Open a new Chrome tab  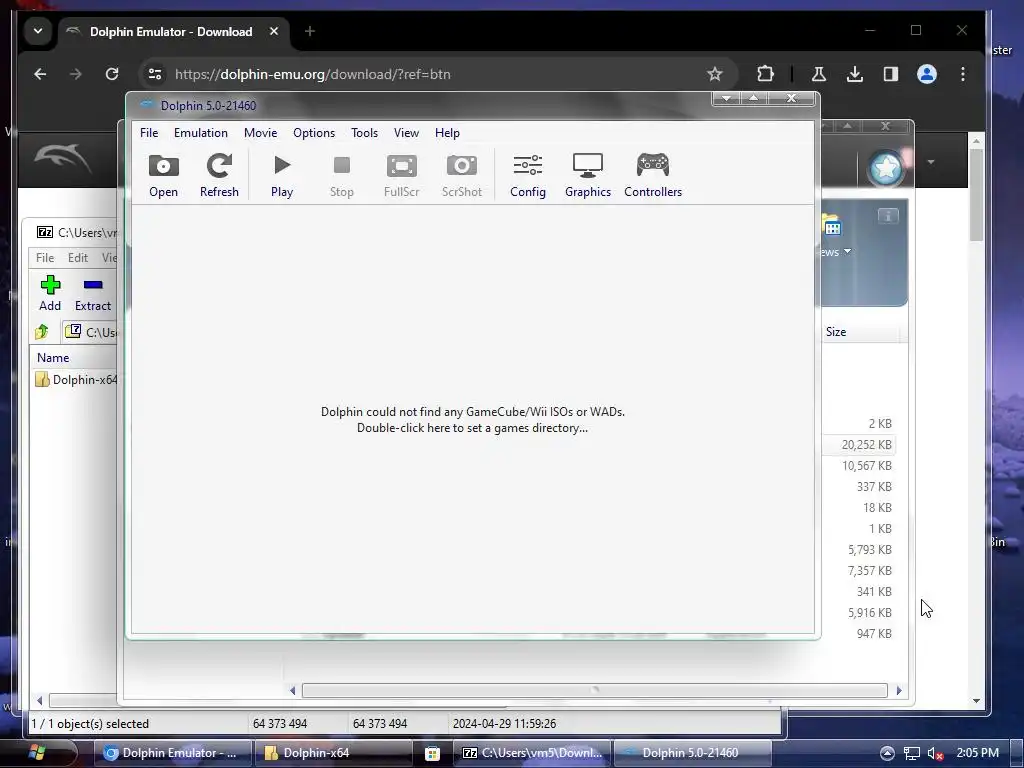(310, 31)
